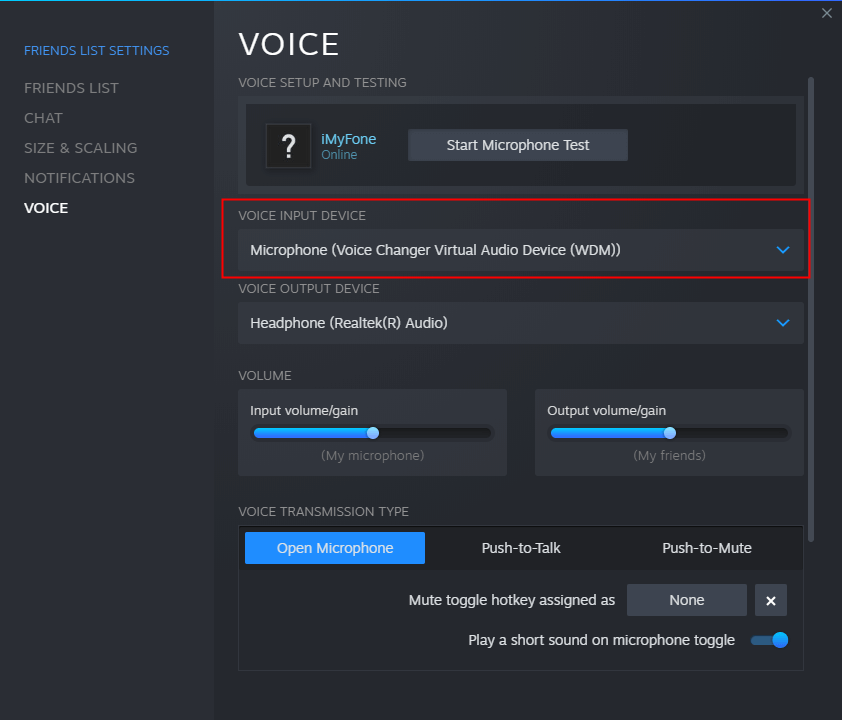Click the vertical scrollbar of voice settings

[811, 309]
